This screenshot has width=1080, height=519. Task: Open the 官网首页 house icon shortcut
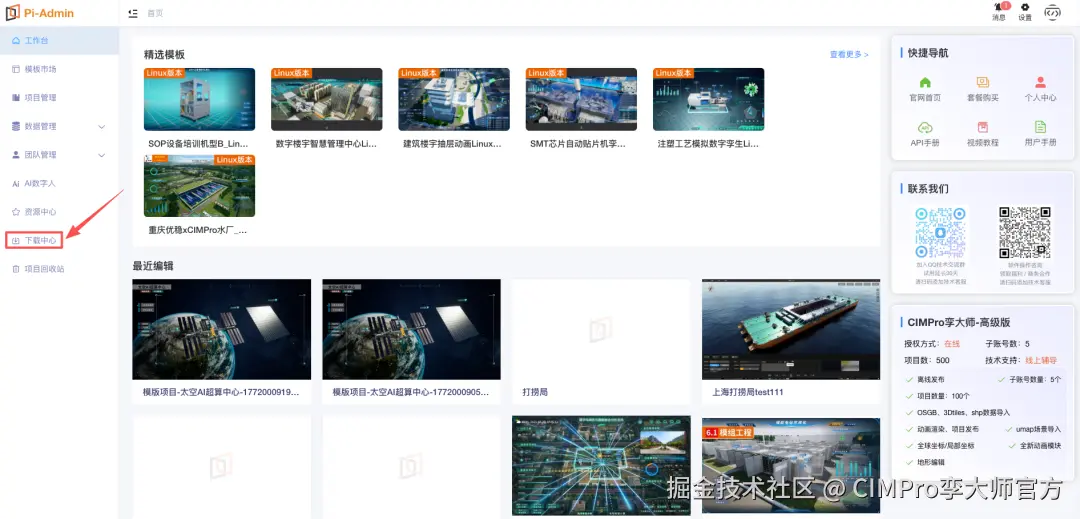[x=925, y=83]
